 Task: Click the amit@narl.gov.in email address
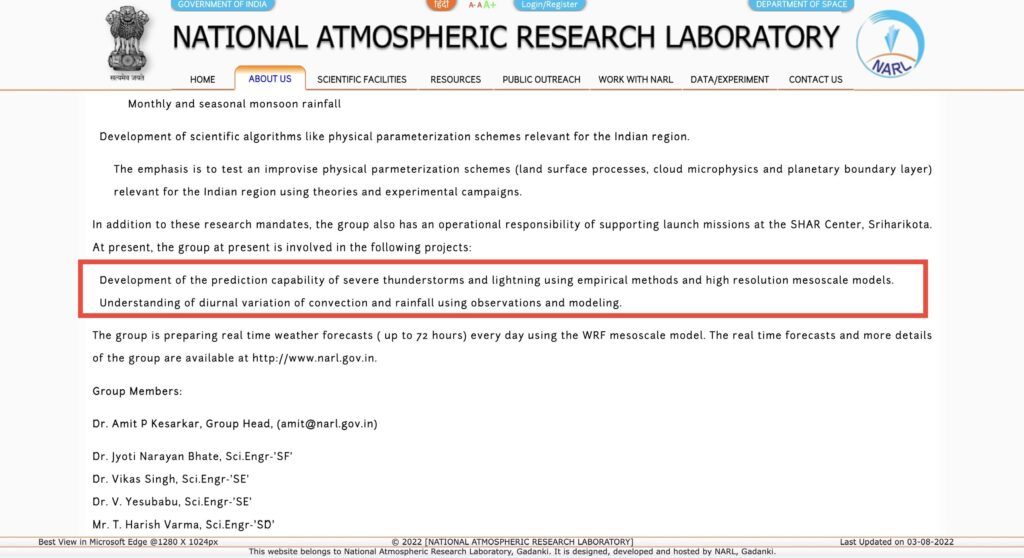327,424
